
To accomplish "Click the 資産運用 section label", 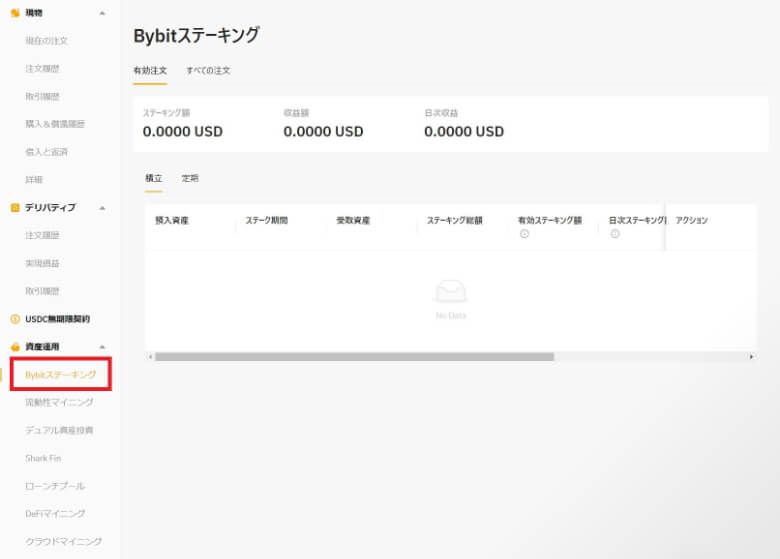I will point(42,347).
